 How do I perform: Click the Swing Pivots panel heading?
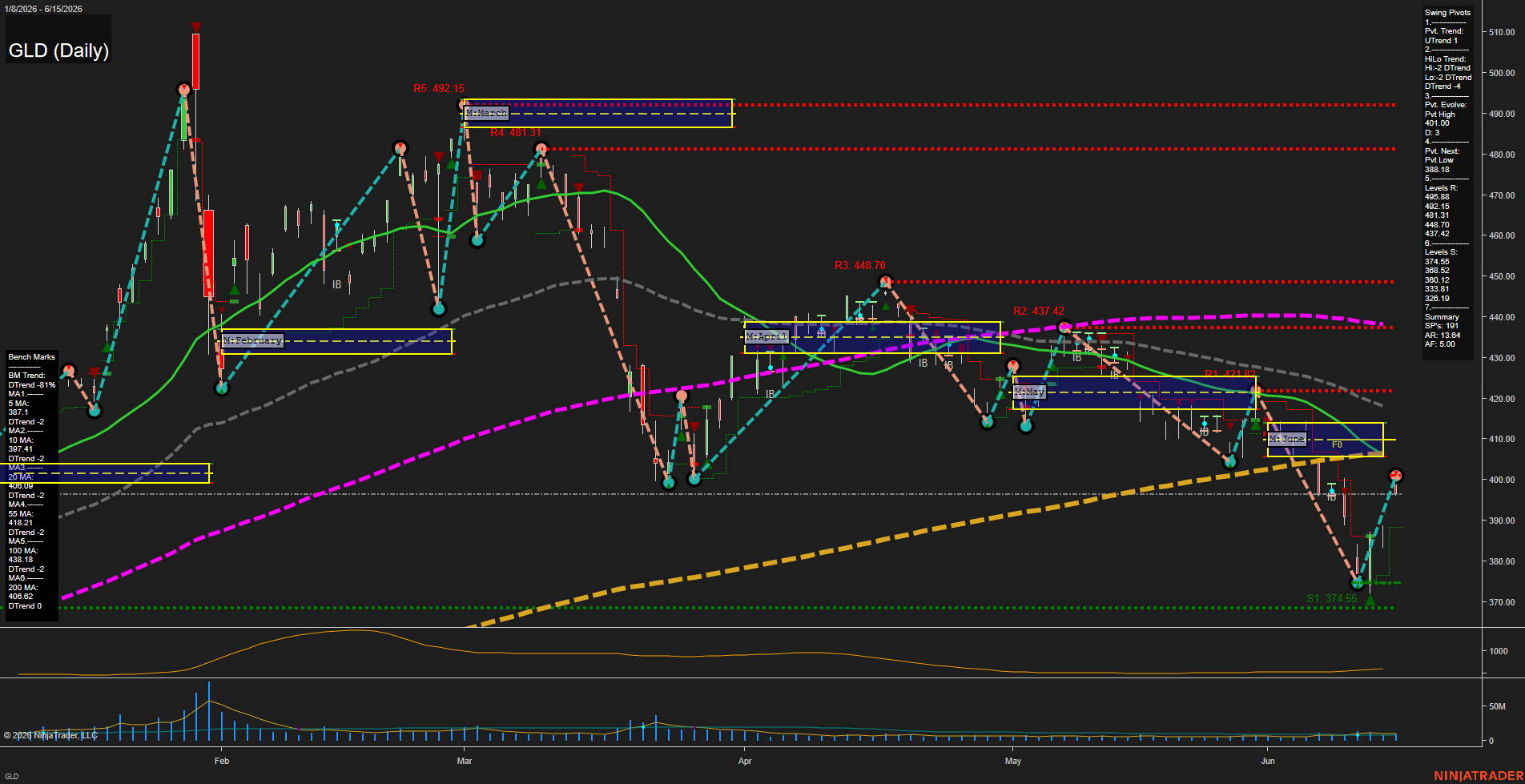coord(1447,13)
